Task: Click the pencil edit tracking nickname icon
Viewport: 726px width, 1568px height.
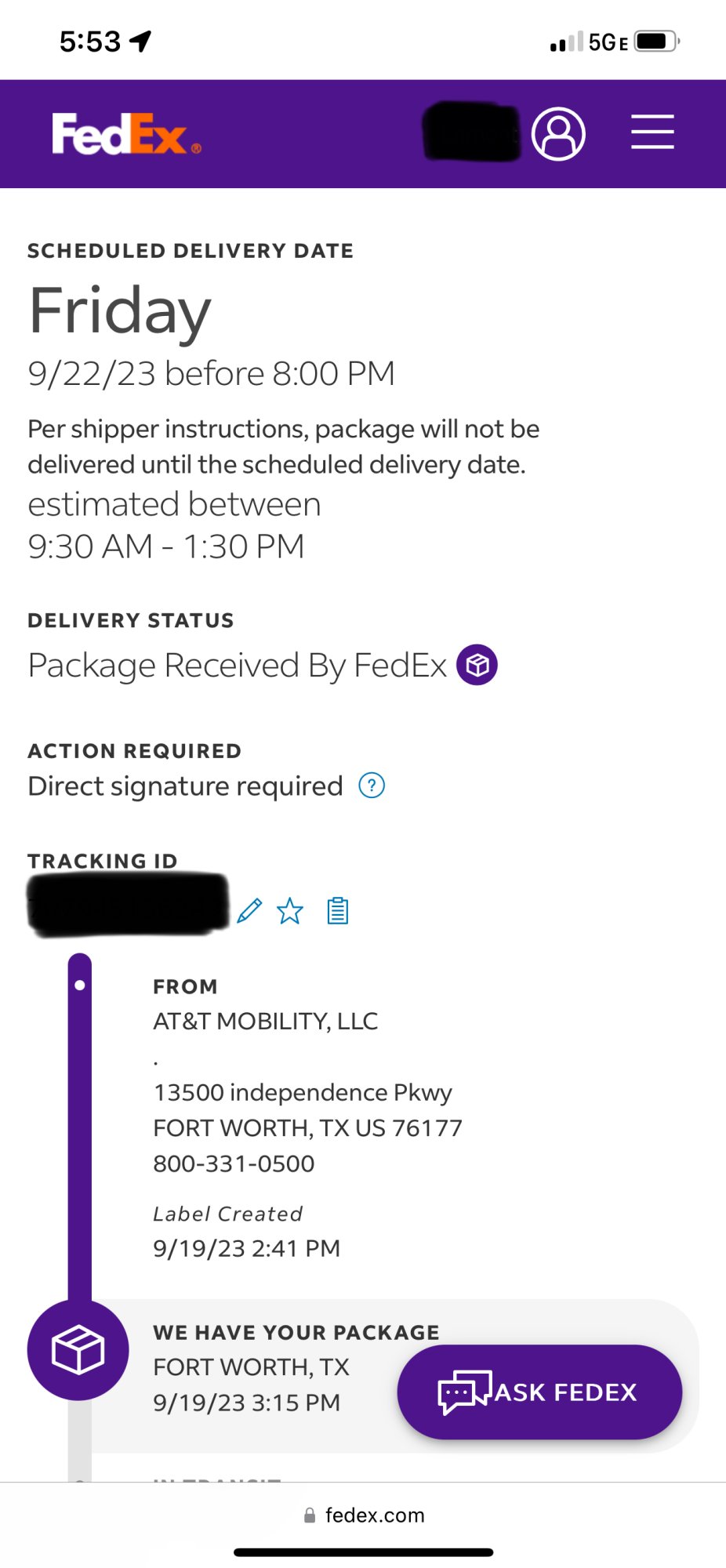Action: [x=249, y=911]
